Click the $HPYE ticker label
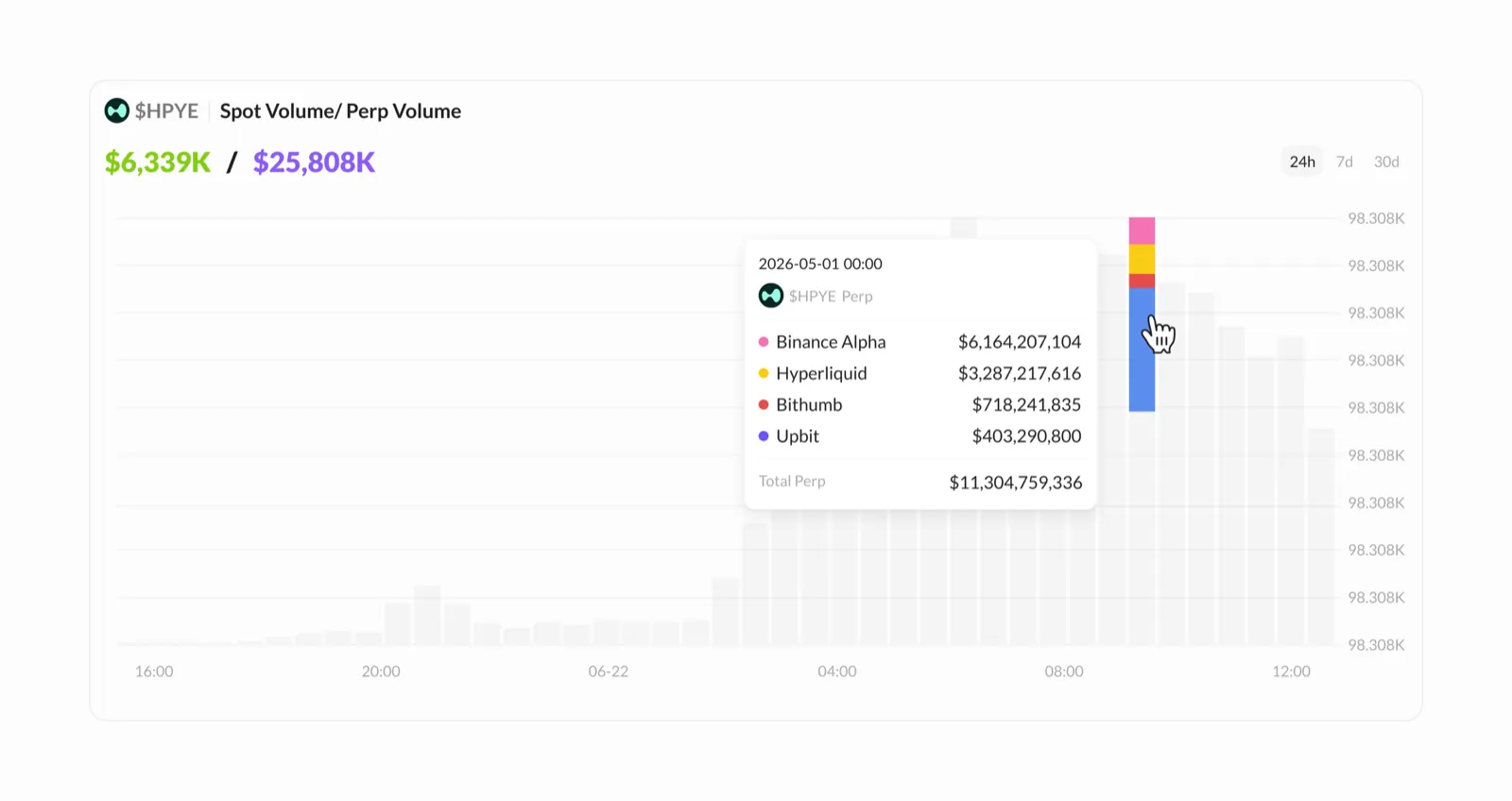This screenshot has width=1512, height=801. pyautogui.click(x=166, y=111)
